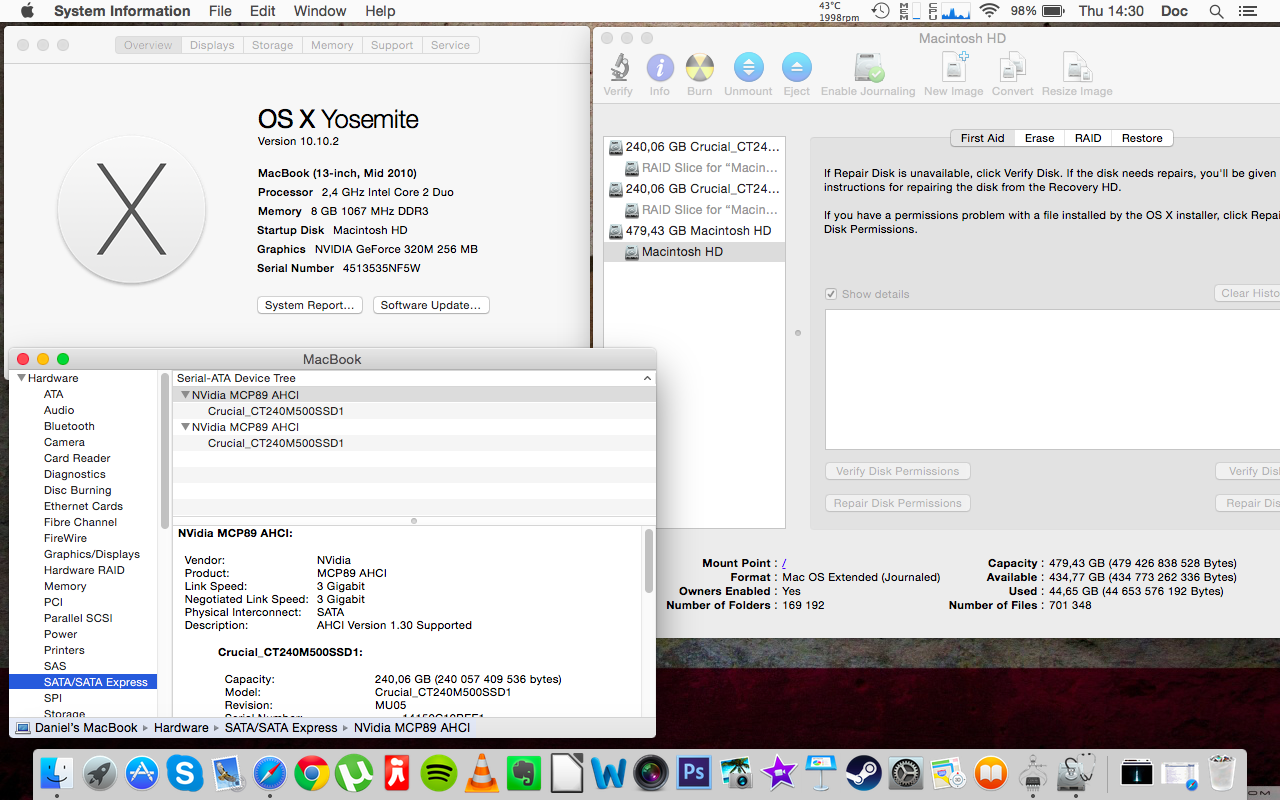Screen dimensions: 1280x800
Task: Open the Service tab
Action: (x=450, y=45)
